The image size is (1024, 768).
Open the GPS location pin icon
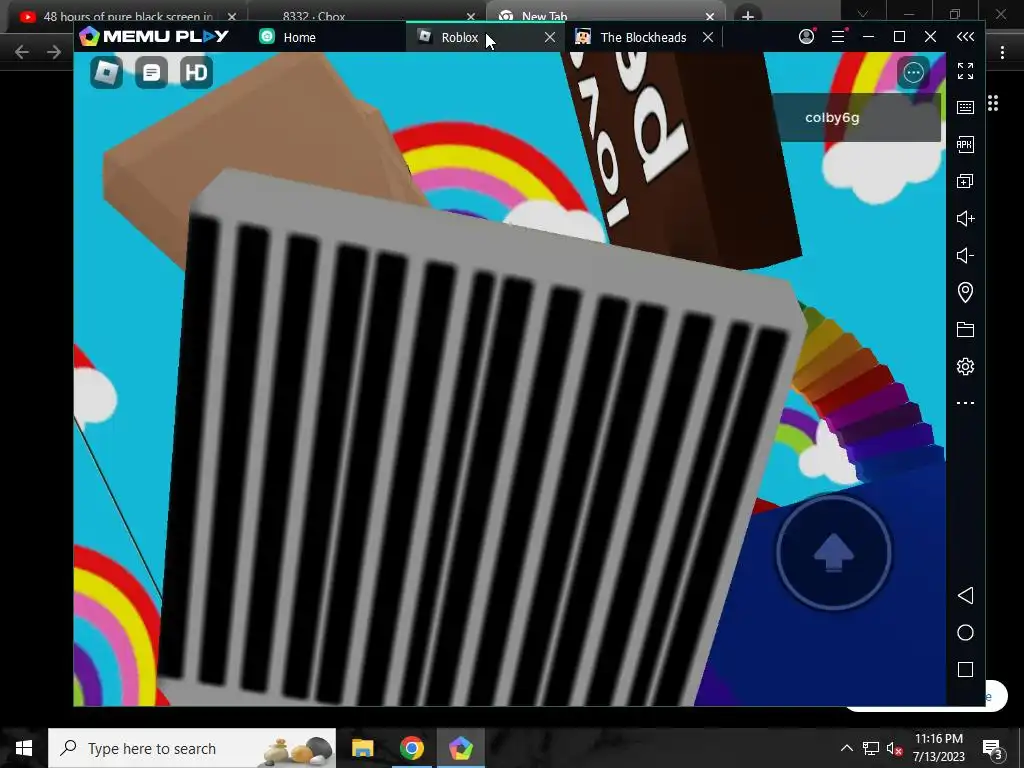point(965,292)
